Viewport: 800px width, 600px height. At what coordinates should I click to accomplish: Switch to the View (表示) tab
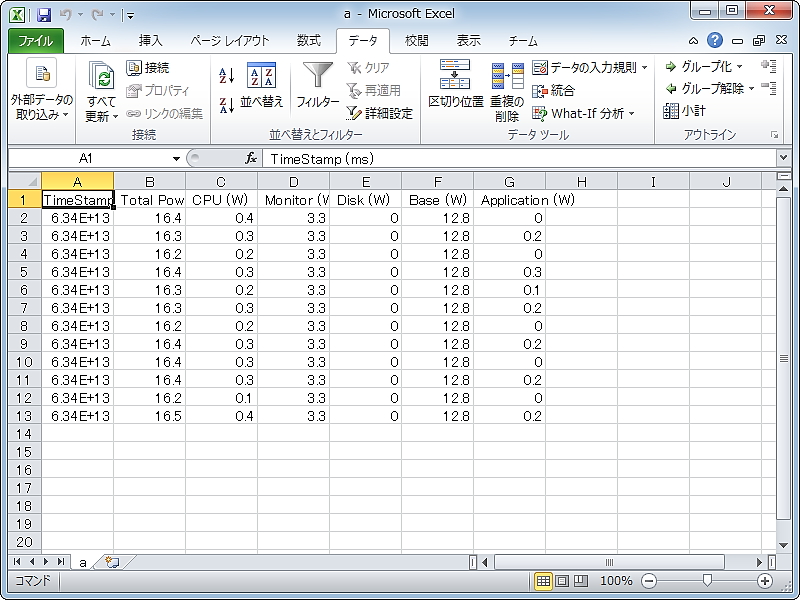point(468,41)
